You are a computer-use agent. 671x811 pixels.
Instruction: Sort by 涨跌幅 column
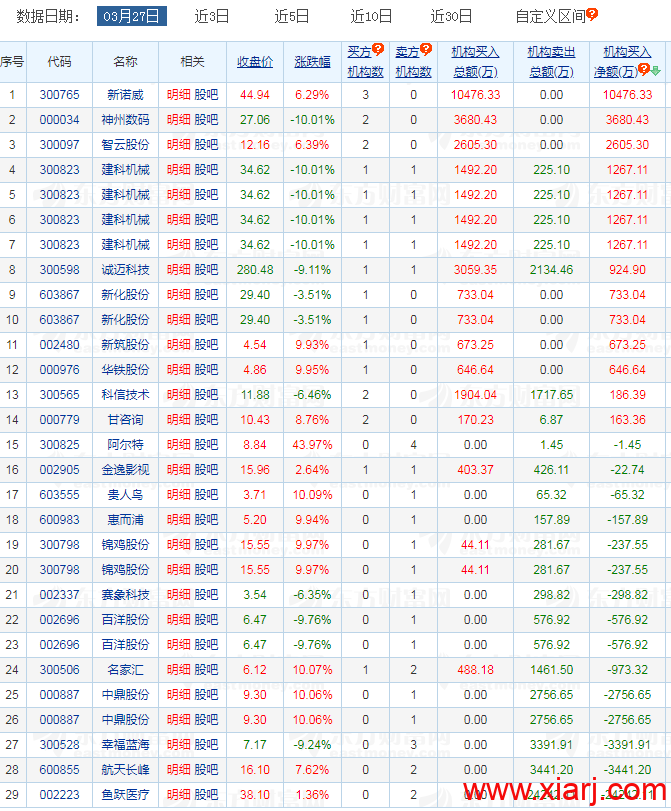(x=312, y=62)
